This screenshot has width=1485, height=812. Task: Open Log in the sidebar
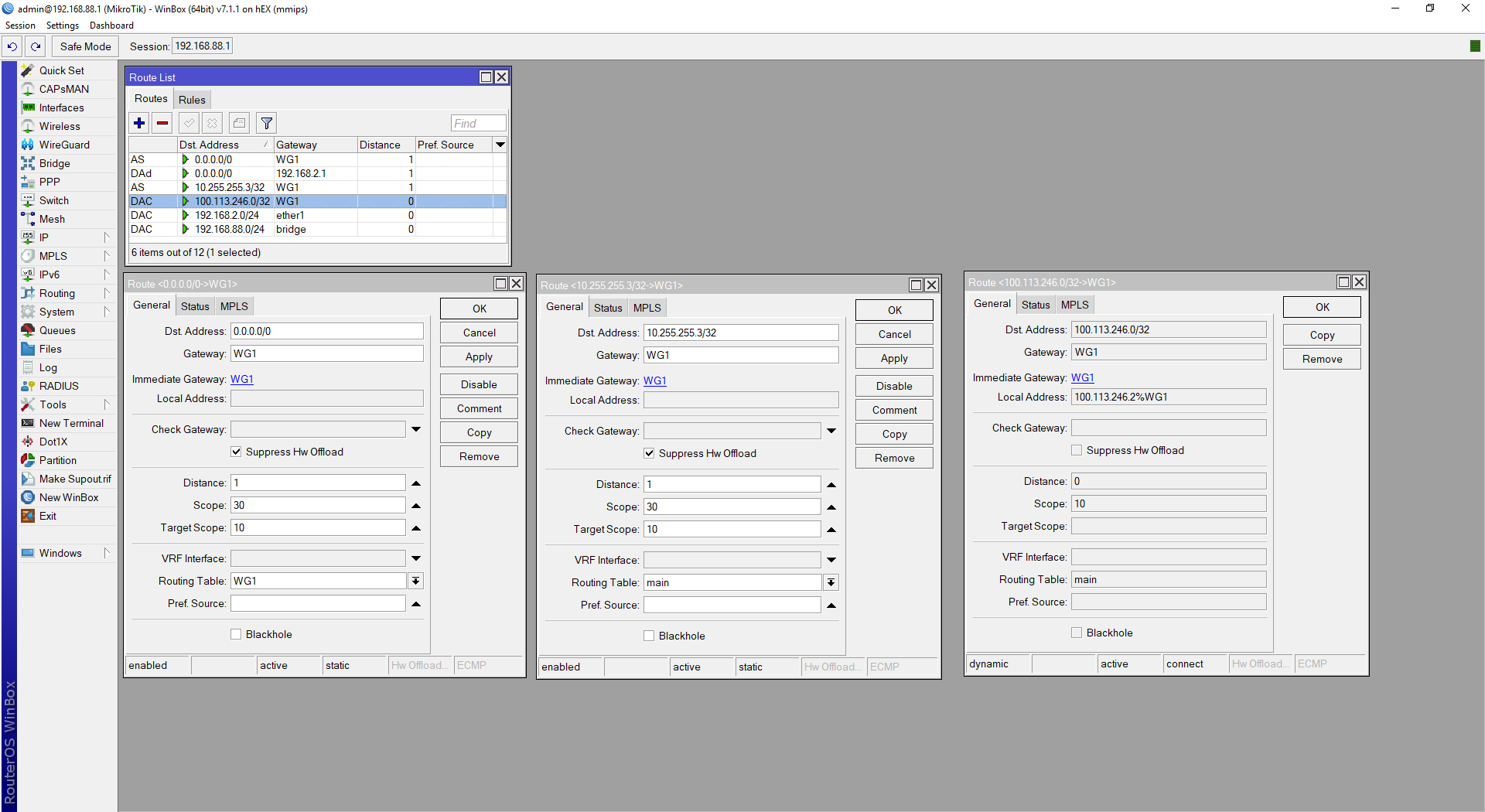(48, 367)
